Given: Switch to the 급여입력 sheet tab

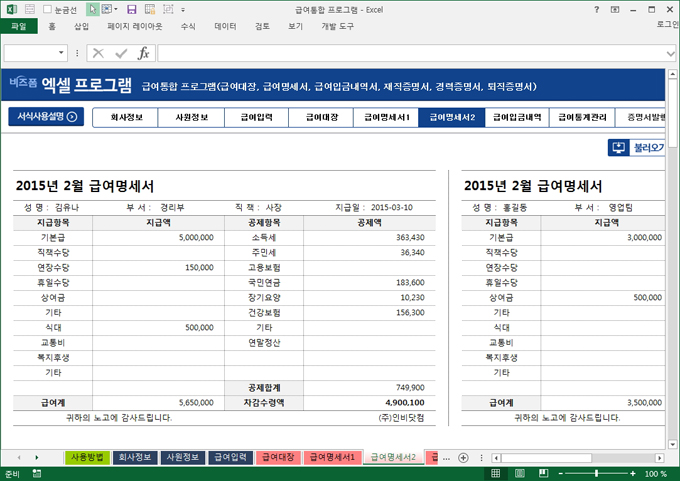Looking at the screenshot, I should click(229, 458).
